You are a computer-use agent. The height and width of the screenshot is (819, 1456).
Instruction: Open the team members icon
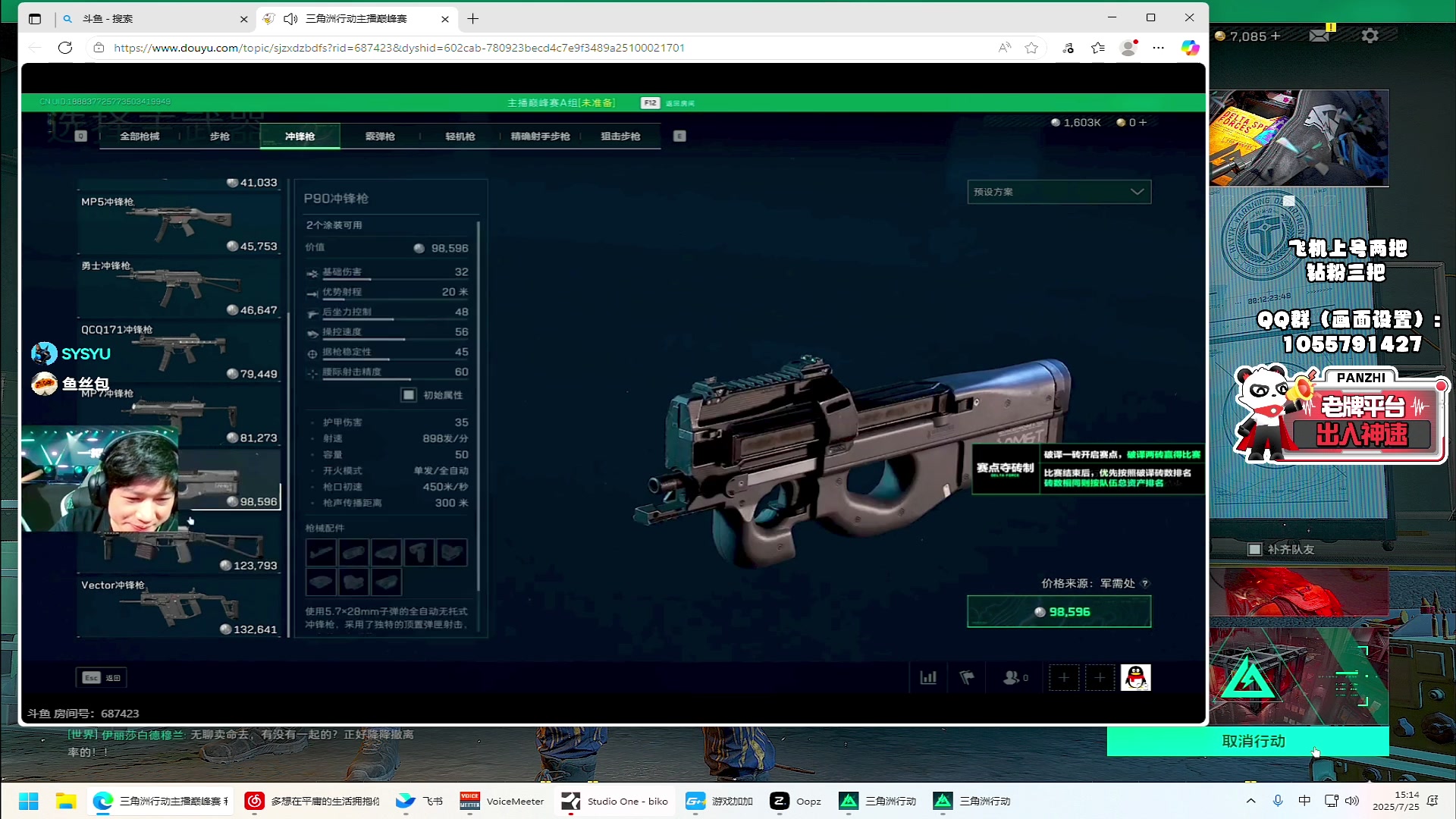pos(1015,677)
